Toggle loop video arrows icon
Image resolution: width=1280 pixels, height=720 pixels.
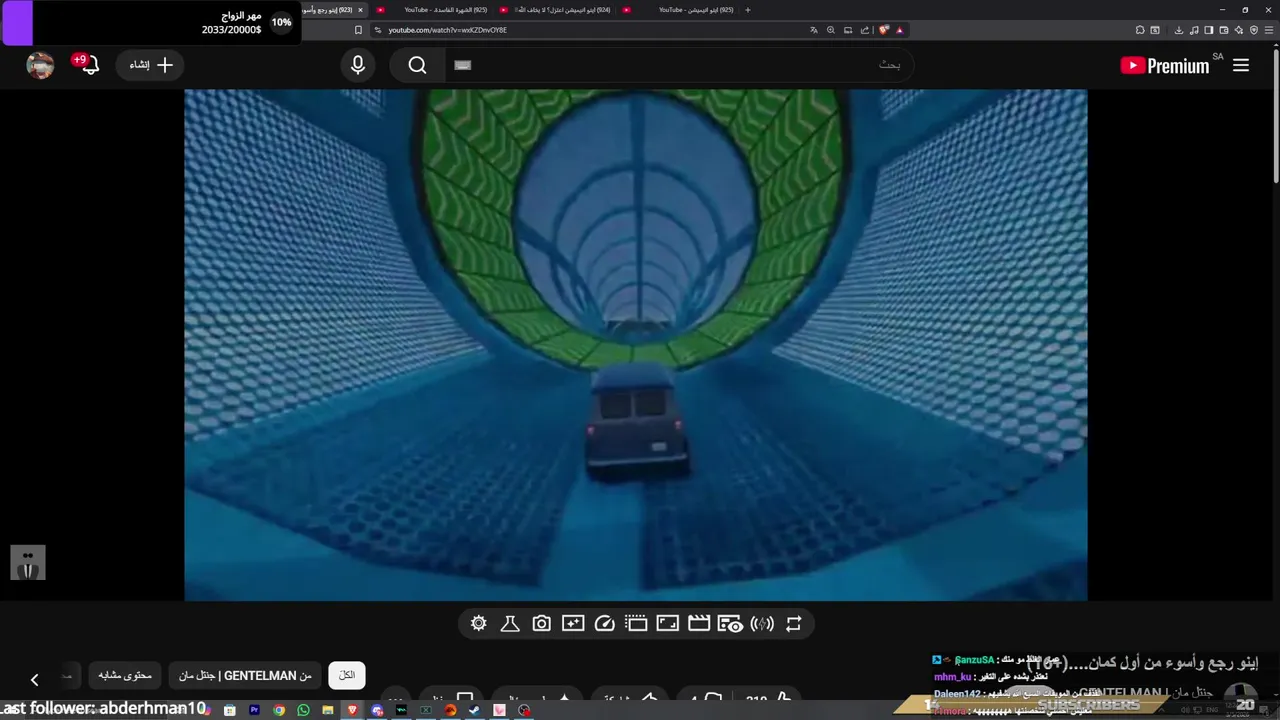point(794,624)
